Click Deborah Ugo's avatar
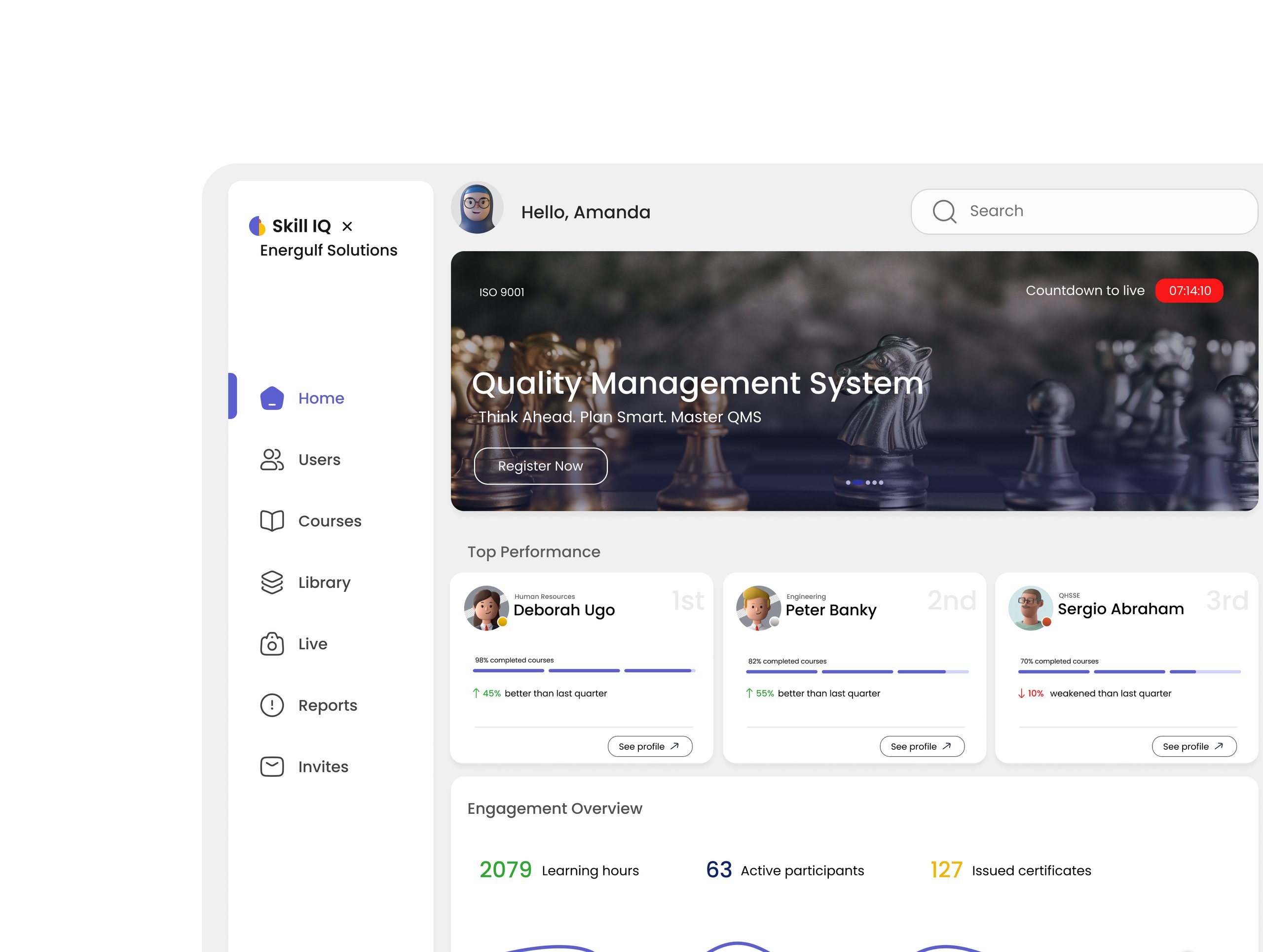The height and width of the screenshot is (952, 1263). click(486, 608)
